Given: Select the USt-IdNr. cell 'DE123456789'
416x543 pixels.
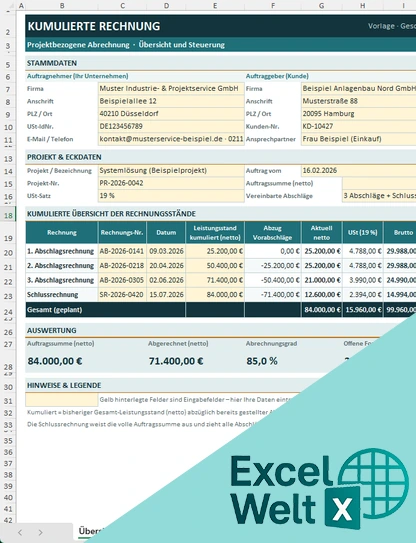Looking at the screenshot, I should (x=171, y=126).
